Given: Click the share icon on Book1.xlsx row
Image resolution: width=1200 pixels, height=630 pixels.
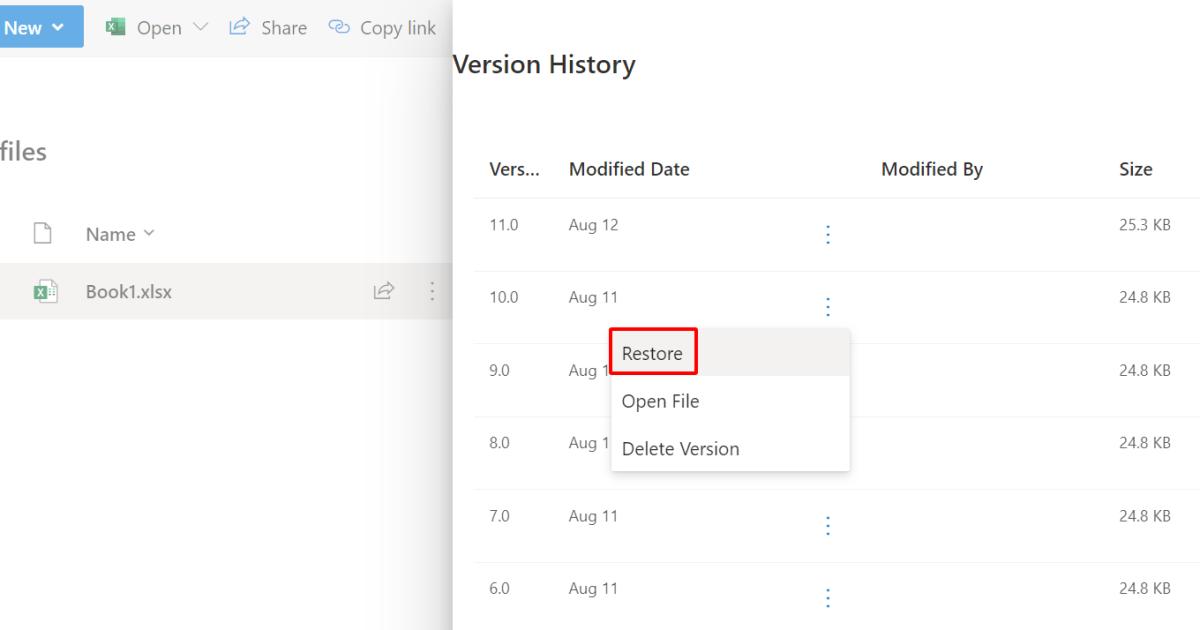Looking at the screenshot, I should point(382,292).
